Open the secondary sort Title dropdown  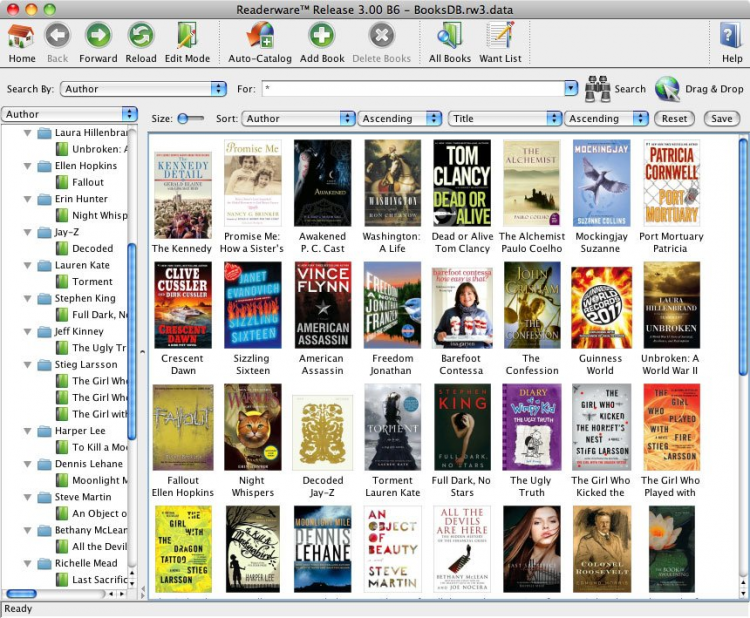pos(505,119)
